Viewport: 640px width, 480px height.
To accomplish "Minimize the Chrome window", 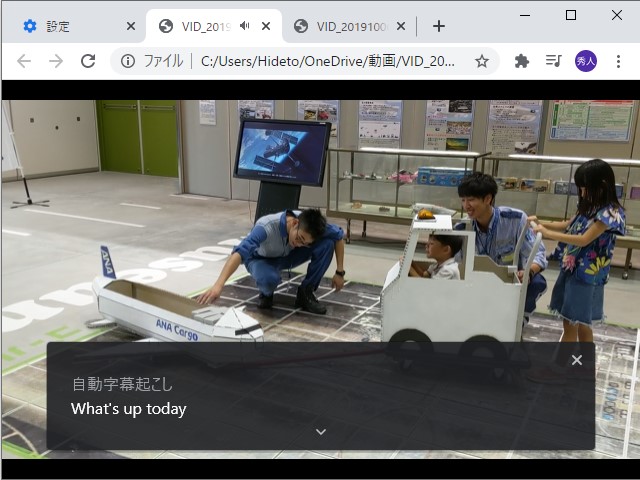I will coord(525,16).
